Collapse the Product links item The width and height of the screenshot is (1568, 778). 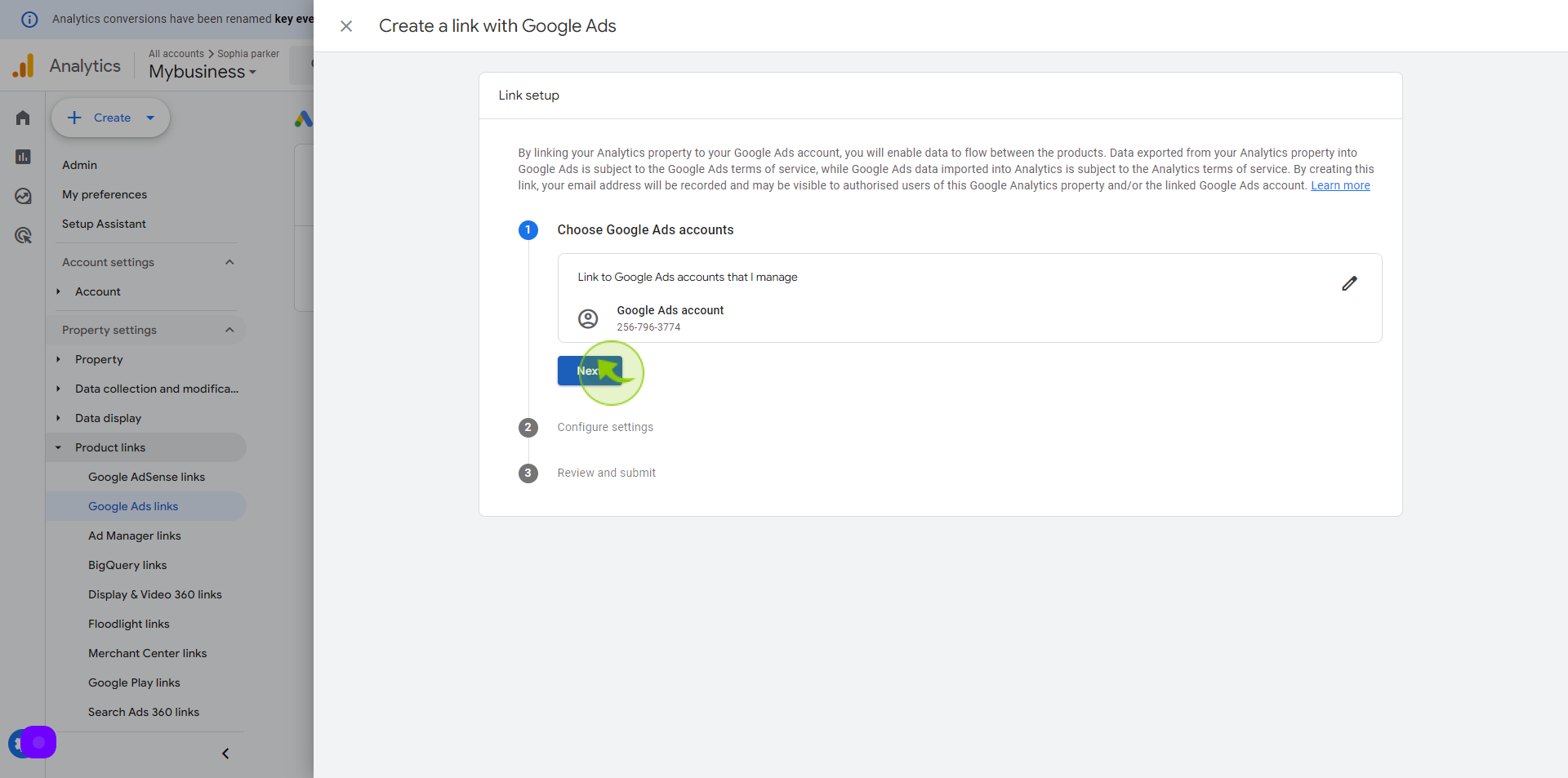pyautogui.click(x=58, y=447)
